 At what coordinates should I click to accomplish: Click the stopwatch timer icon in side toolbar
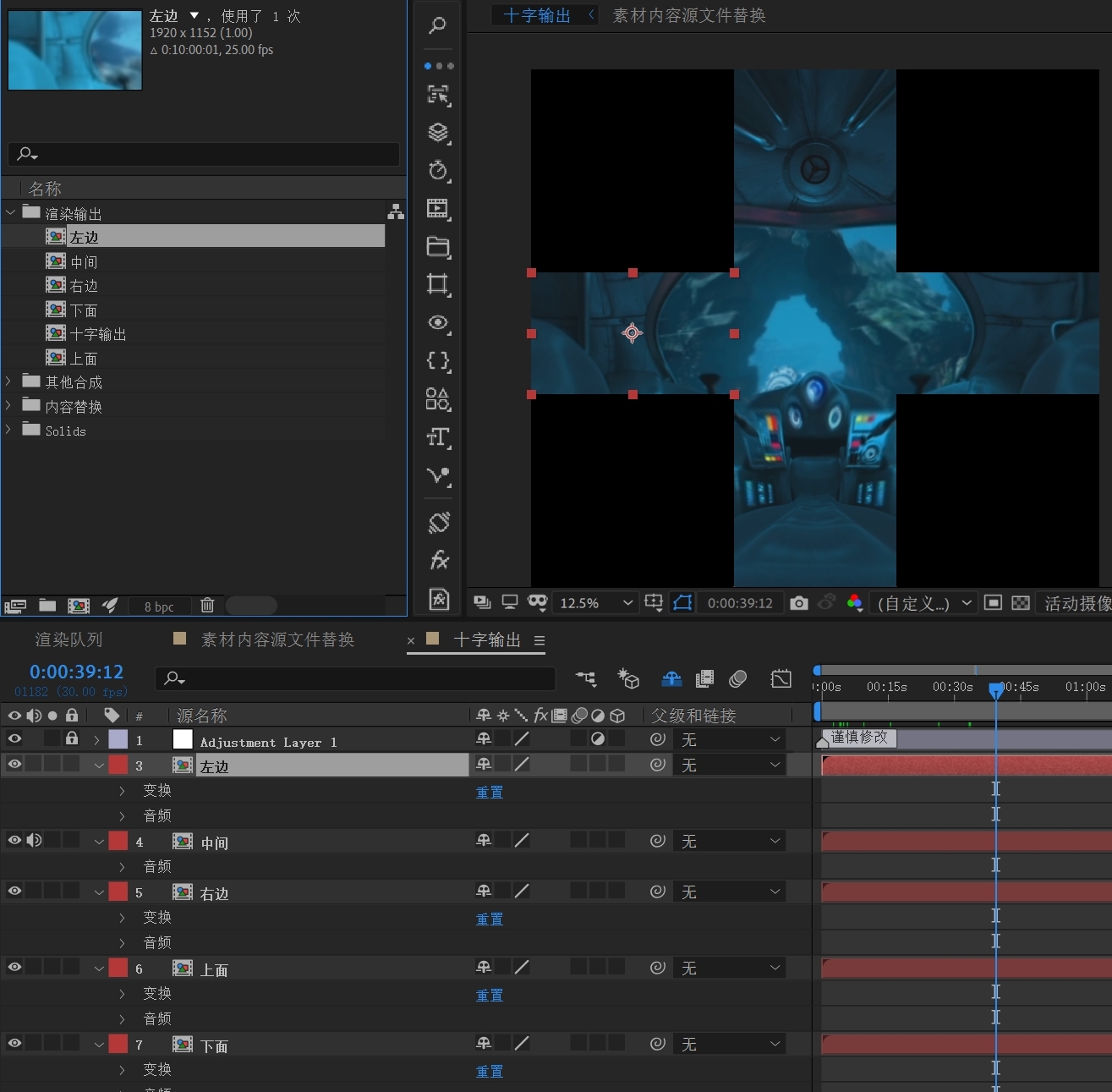pyautogui.click(x=438, y=171)
